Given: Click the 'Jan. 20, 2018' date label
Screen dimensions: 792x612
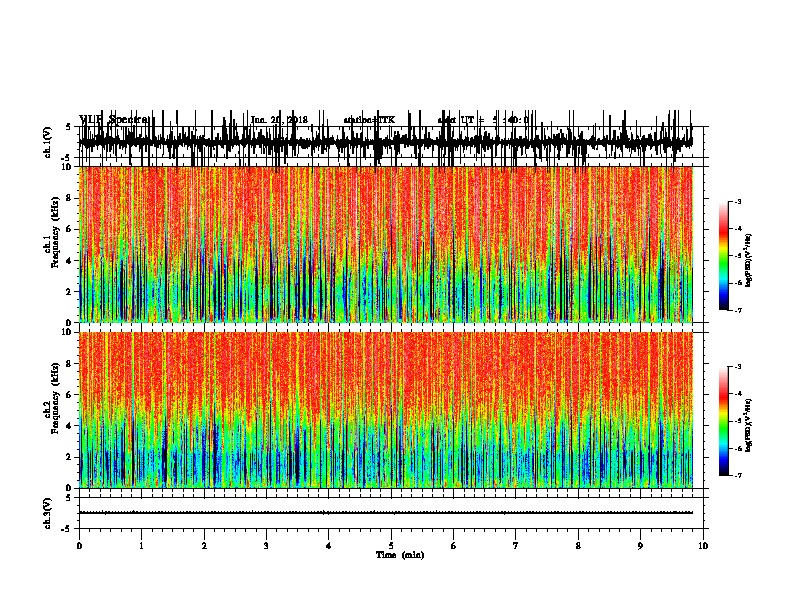Looking at the screenshot, I should (279, 120).
